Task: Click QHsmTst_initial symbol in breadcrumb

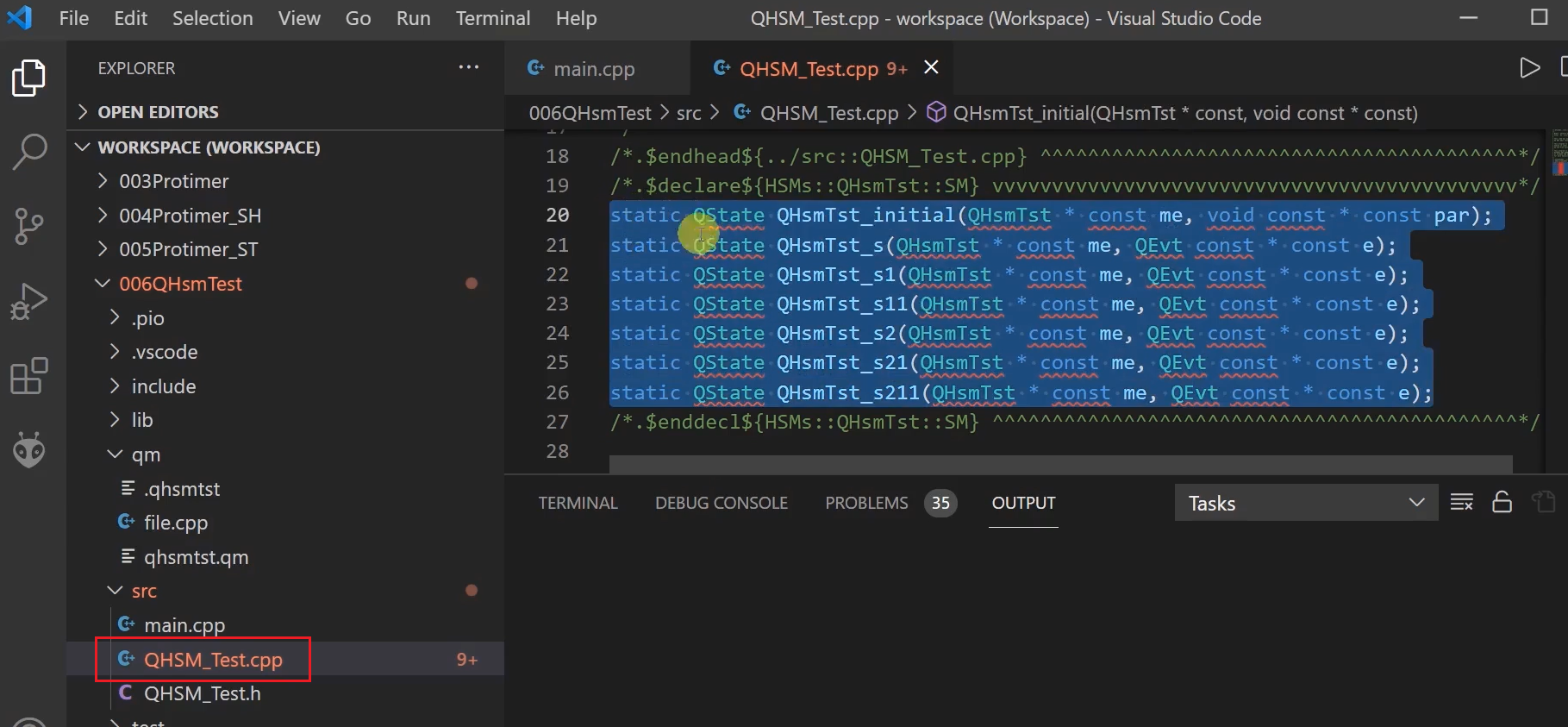Action: [x=1185, y=113]
